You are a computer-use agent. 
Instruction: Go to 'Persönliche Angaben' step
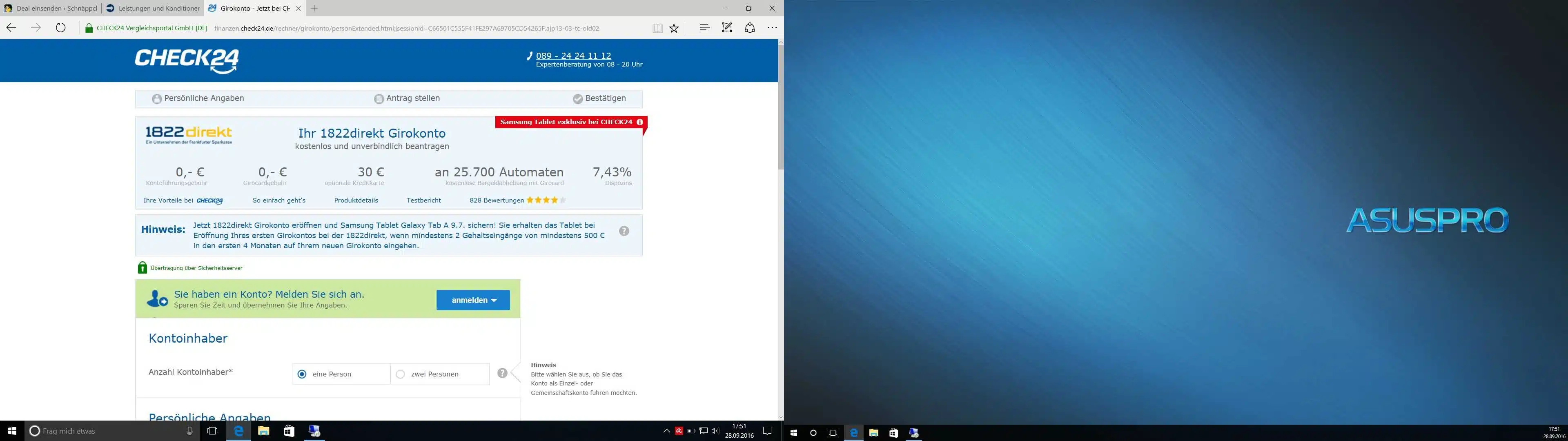tap(198, 99)
